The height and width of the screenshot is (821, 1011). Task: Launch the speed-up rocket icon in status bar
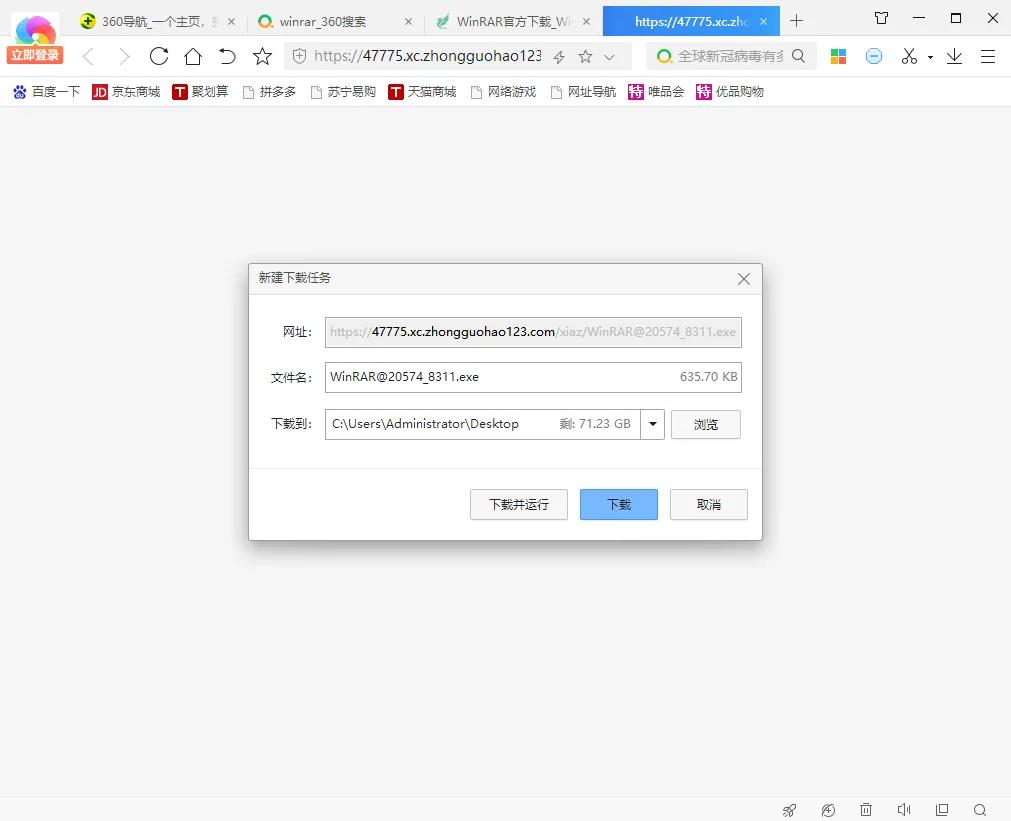click(x=789, y=810)
